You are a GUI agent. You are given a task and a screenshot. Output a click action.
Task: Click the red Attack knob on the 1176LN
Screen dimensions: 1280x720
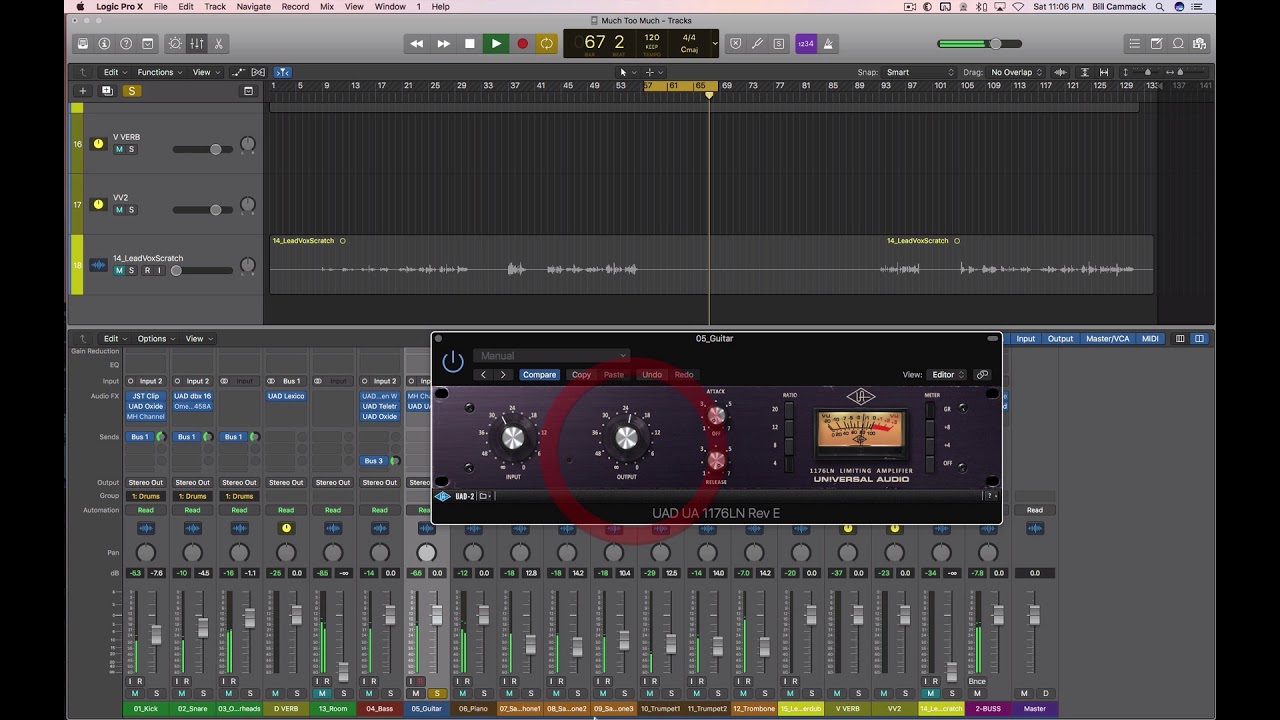tap(716, 414)
